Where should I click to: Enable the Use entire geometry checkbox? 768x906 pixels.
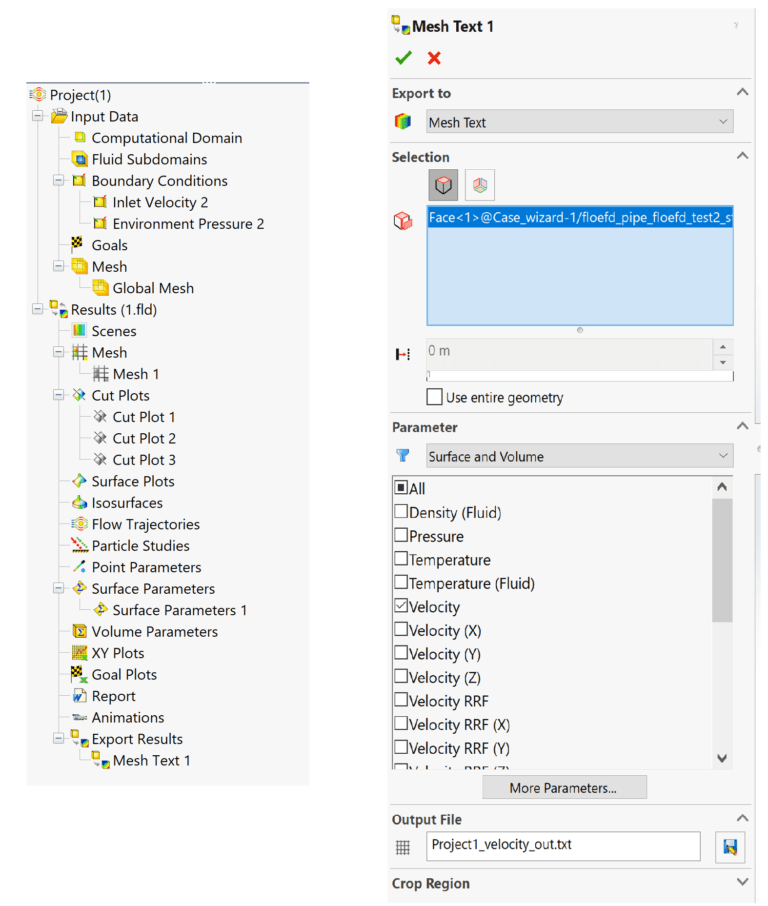(x=436, y=396)
